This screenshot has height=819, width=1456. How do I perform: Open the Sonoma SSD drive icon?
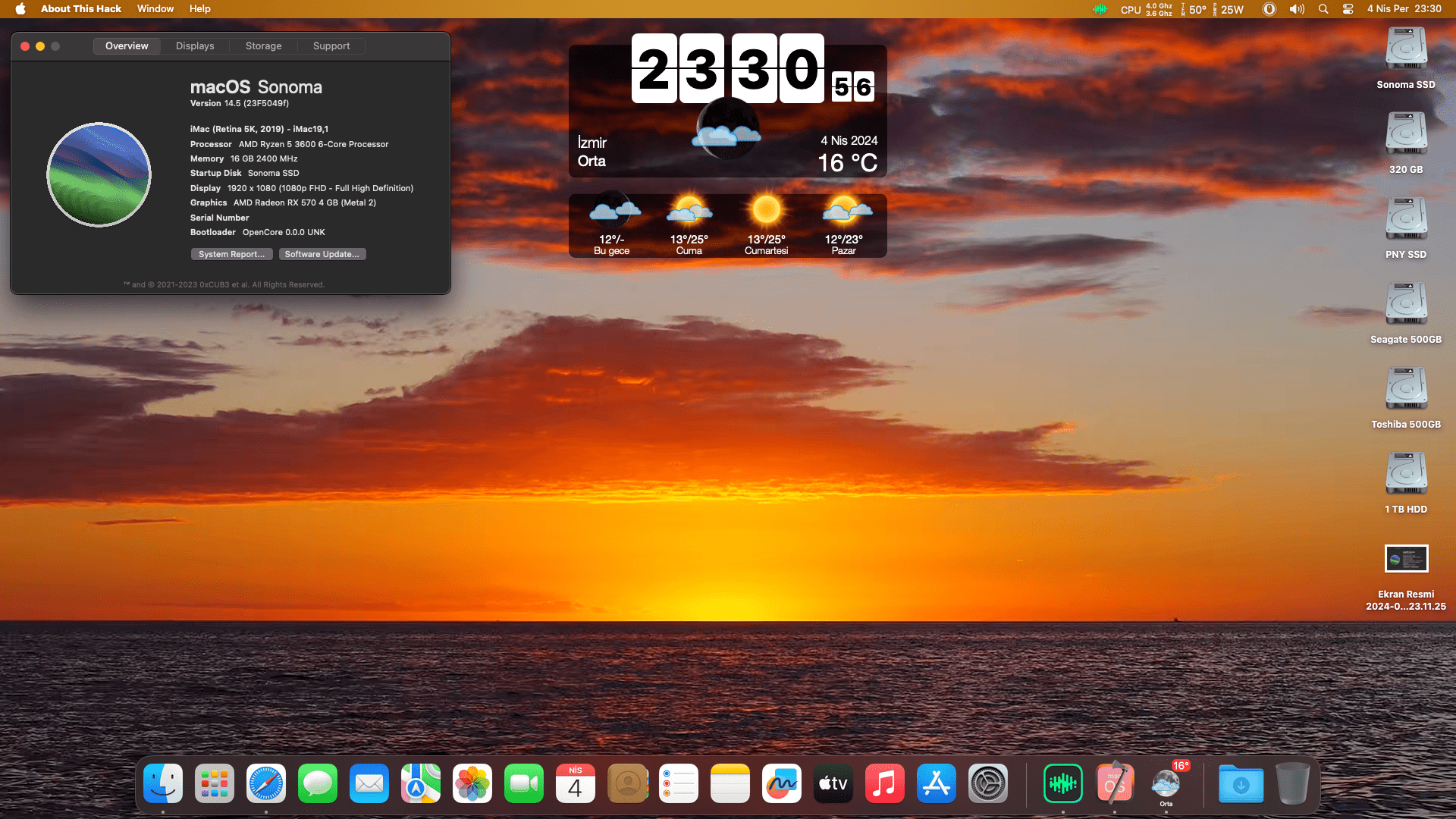1406,50
